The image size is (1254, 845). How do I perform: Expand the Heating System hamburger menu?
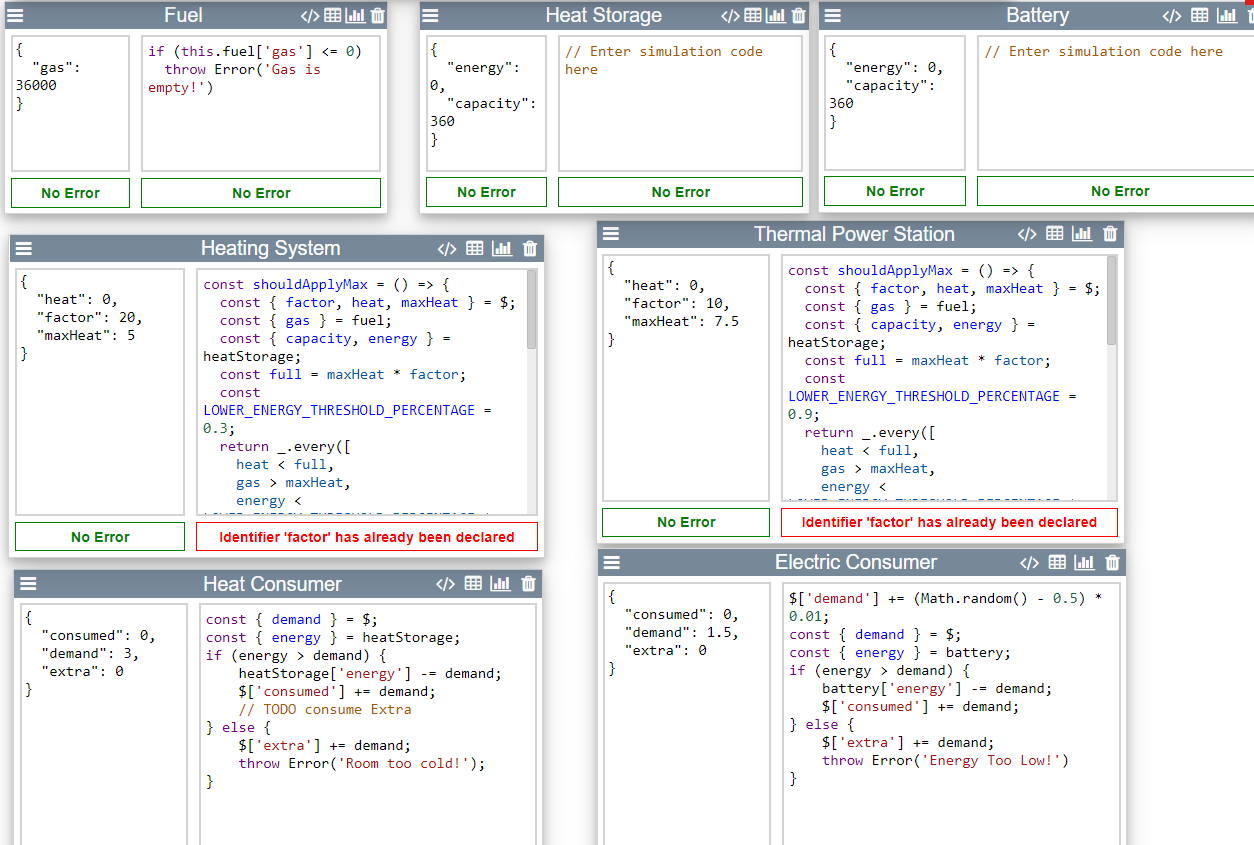pos(24,249)
